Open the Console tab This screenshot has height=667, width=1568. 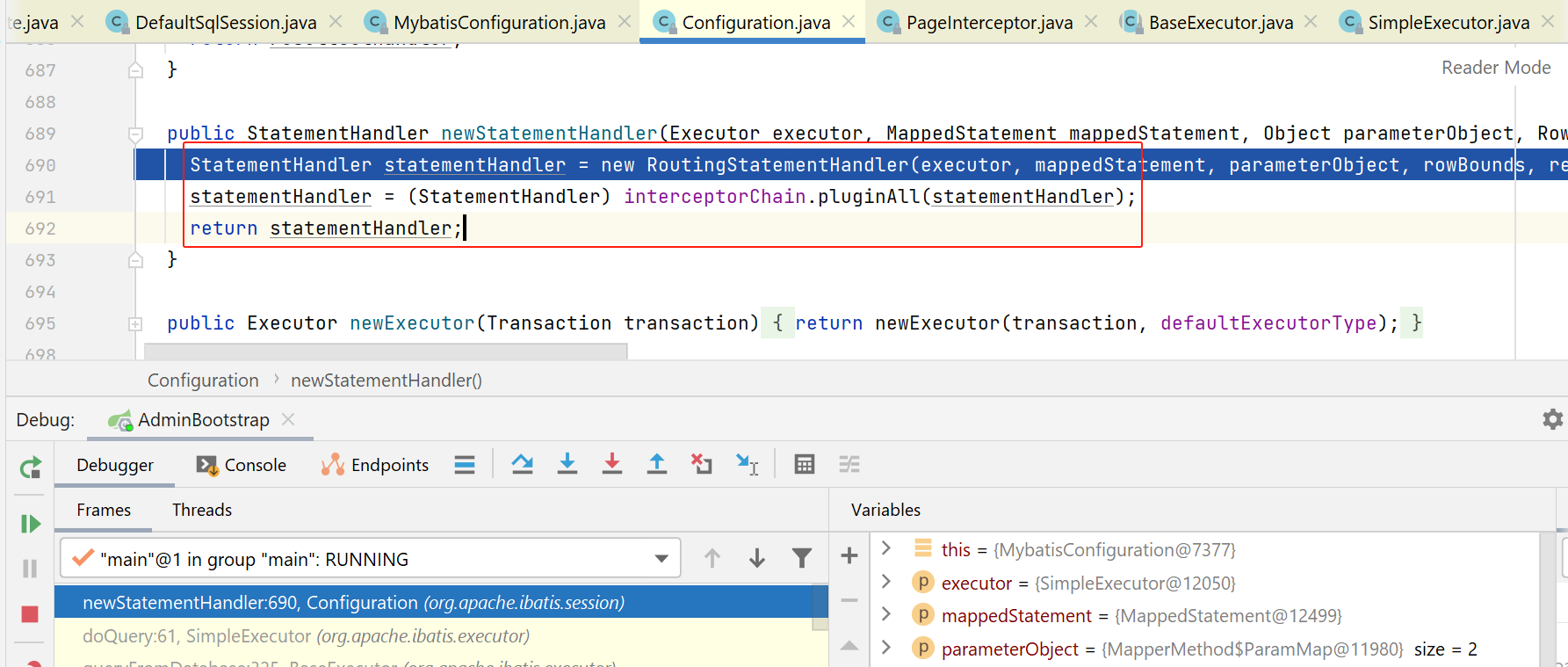pyautogui.click(x=242, y=465)
